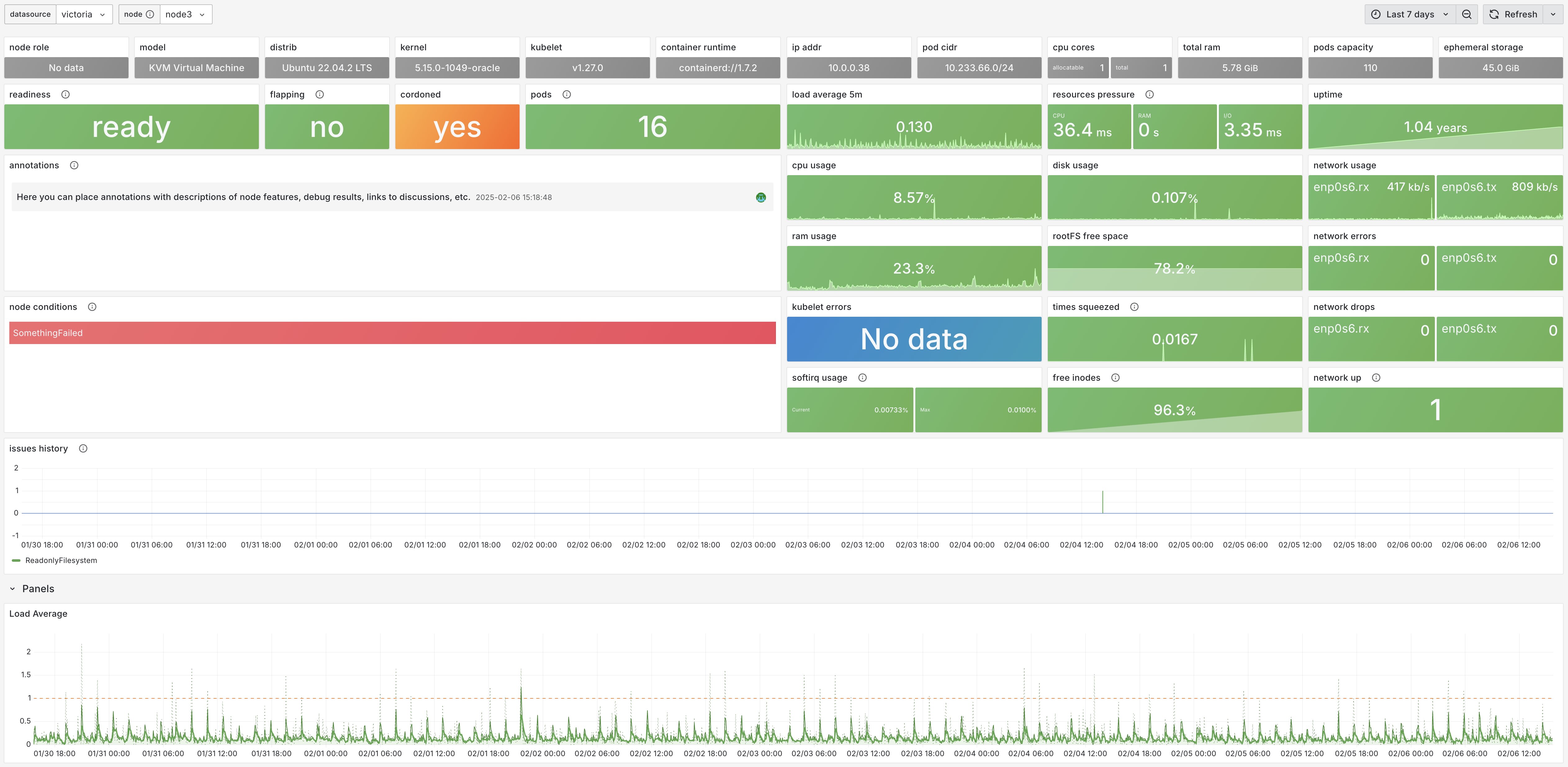Click the issues history info icon

click(x=83, y=448)
